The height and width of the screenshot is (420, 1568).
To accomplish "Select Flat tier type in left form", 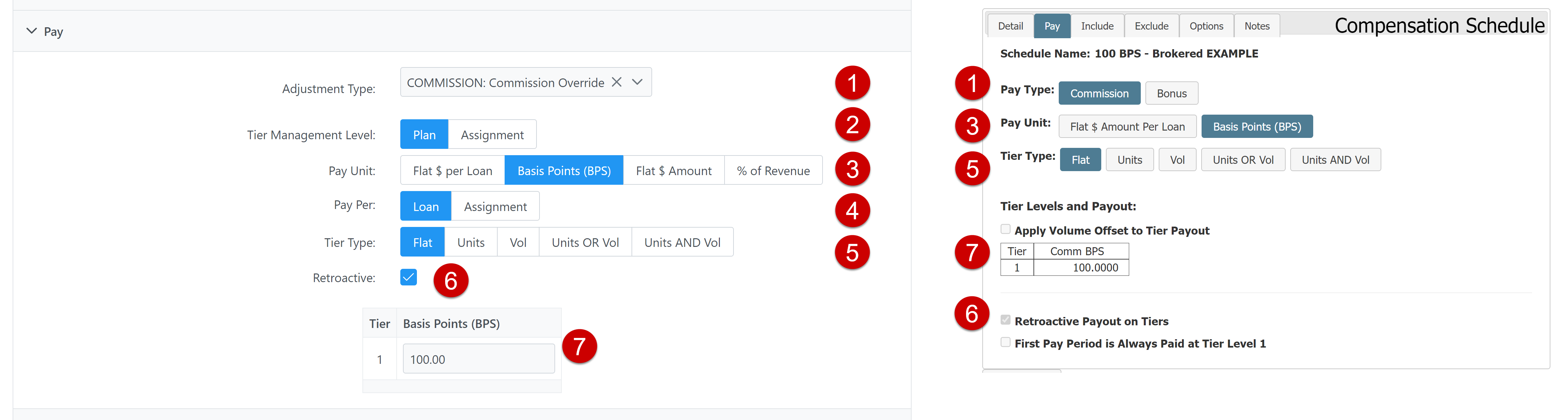I will click(423, 242).
